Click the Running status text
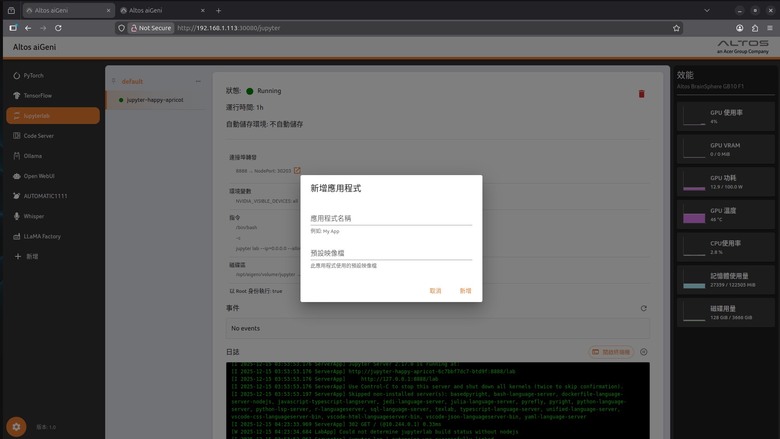 [269, 91]
